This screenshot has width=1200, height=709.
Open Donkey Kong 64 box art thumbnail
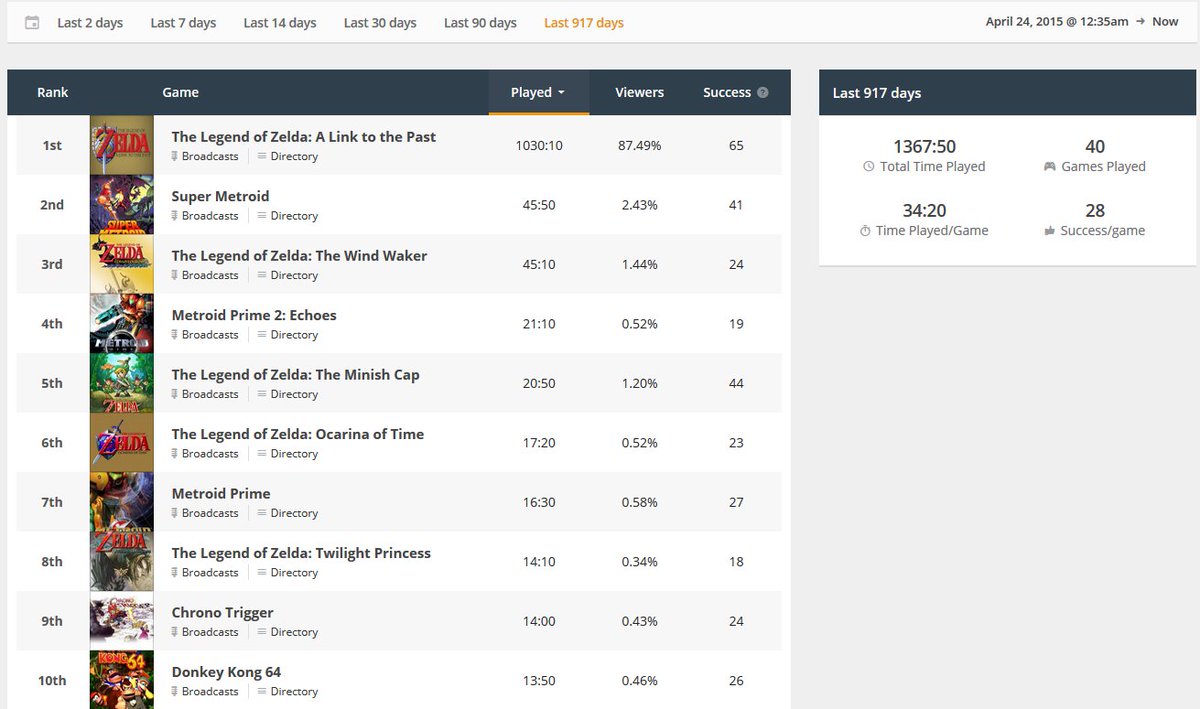coord(122,680)
